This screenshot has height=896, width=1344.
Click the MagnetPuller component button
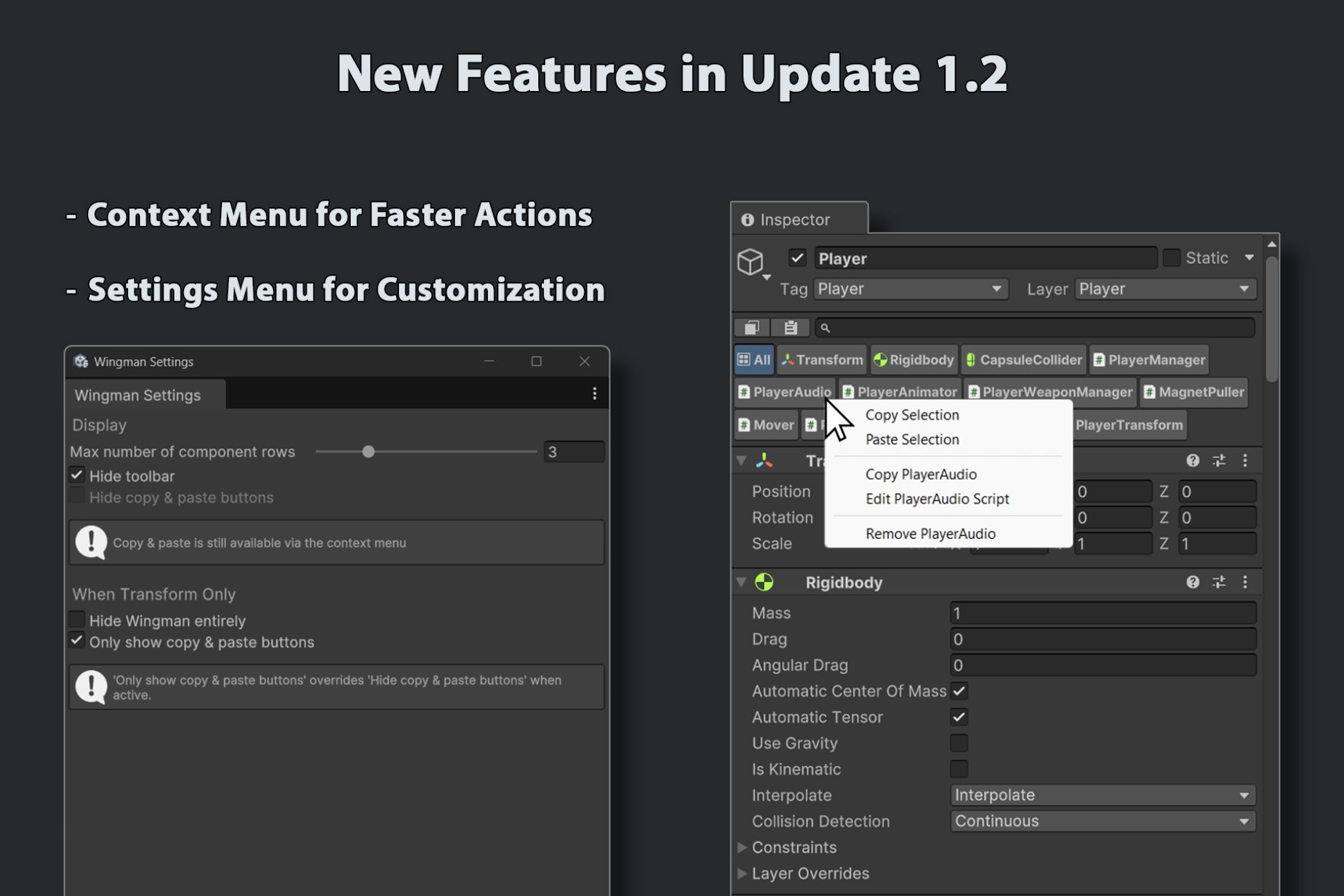coord(1194,392)
